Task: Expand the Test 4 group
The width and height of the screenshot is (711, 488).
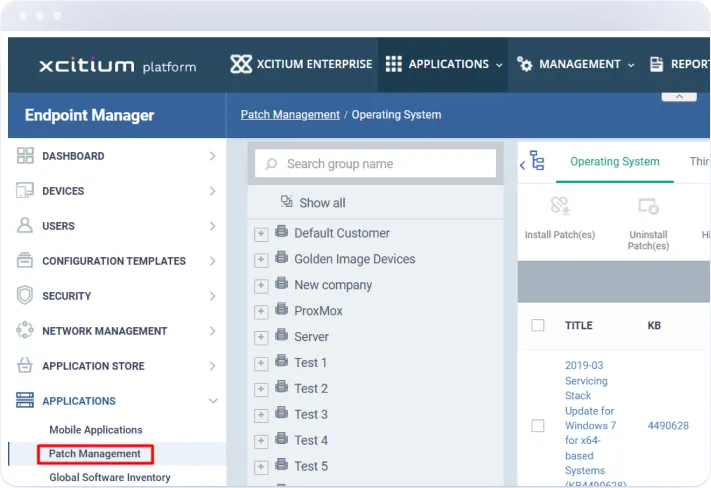Action: tap(261, 441)
